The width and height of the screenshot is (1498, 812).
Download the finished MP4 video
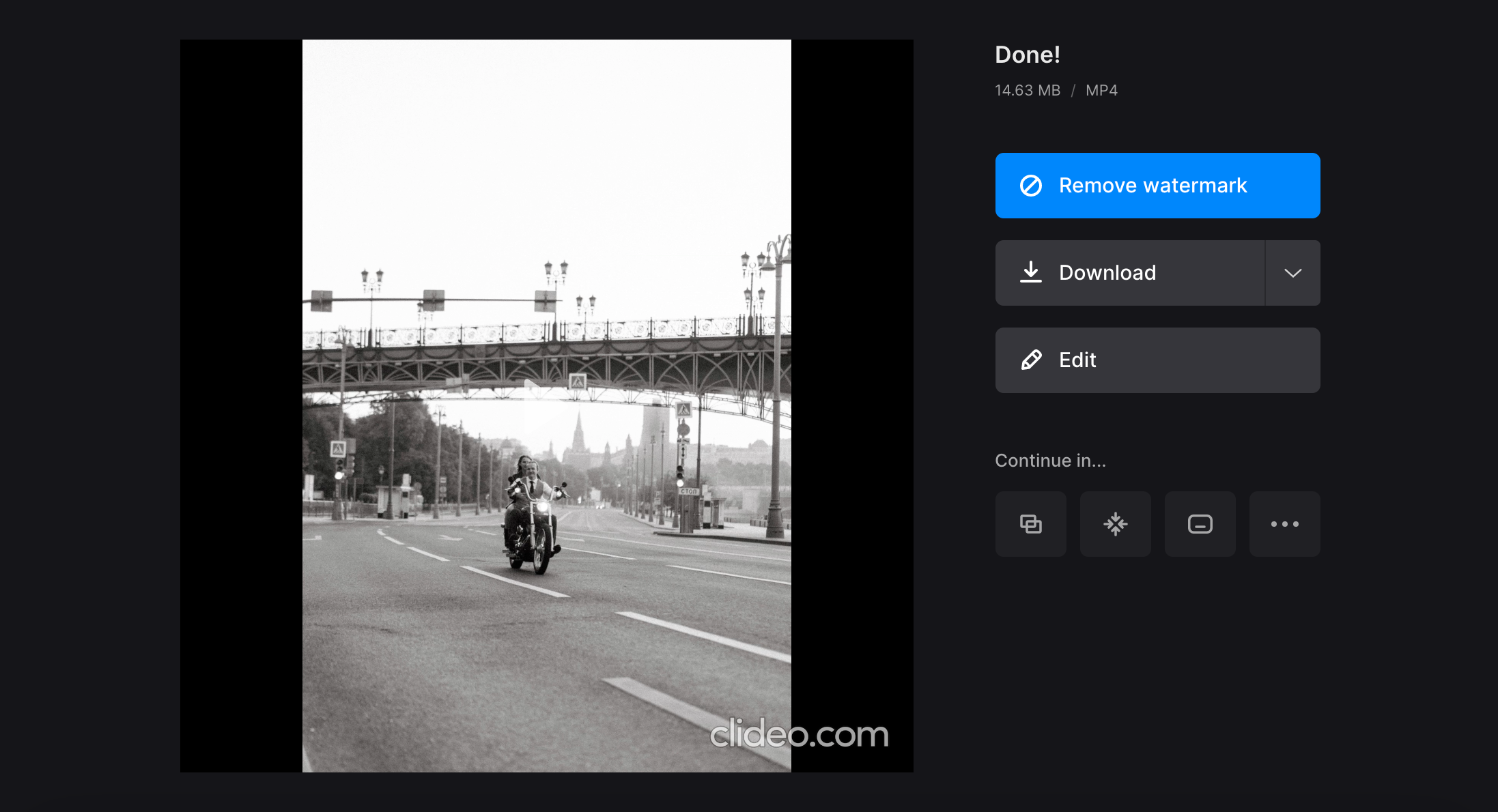click(x=1130, y=272)
